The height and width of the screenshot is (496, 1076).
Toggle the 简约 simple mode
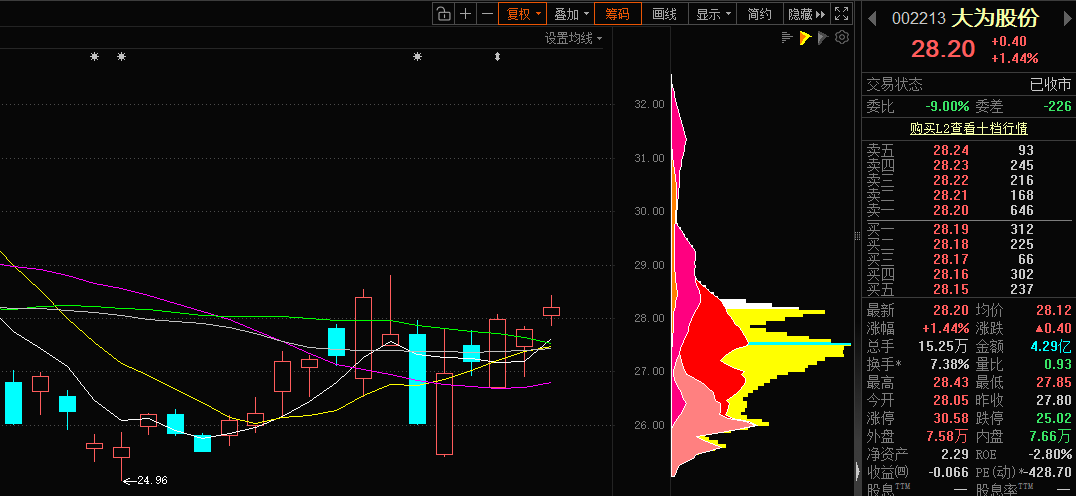759,14
